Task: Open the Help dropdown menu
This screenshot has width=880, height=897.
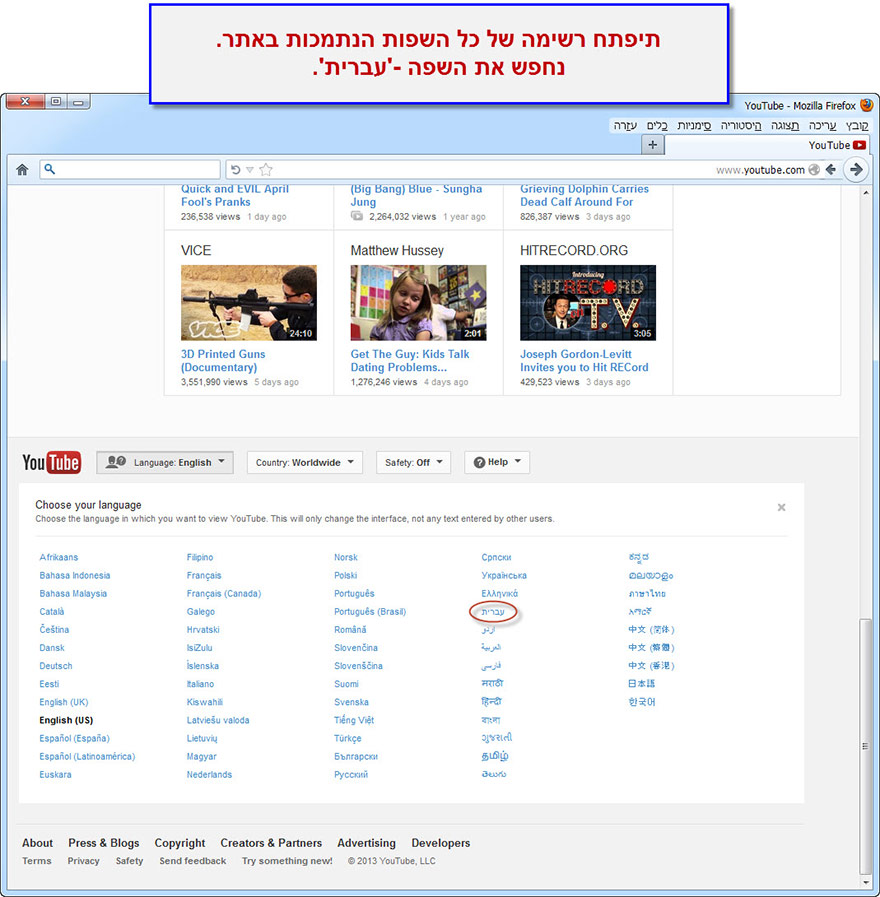Action: click(x=497, y=462)
